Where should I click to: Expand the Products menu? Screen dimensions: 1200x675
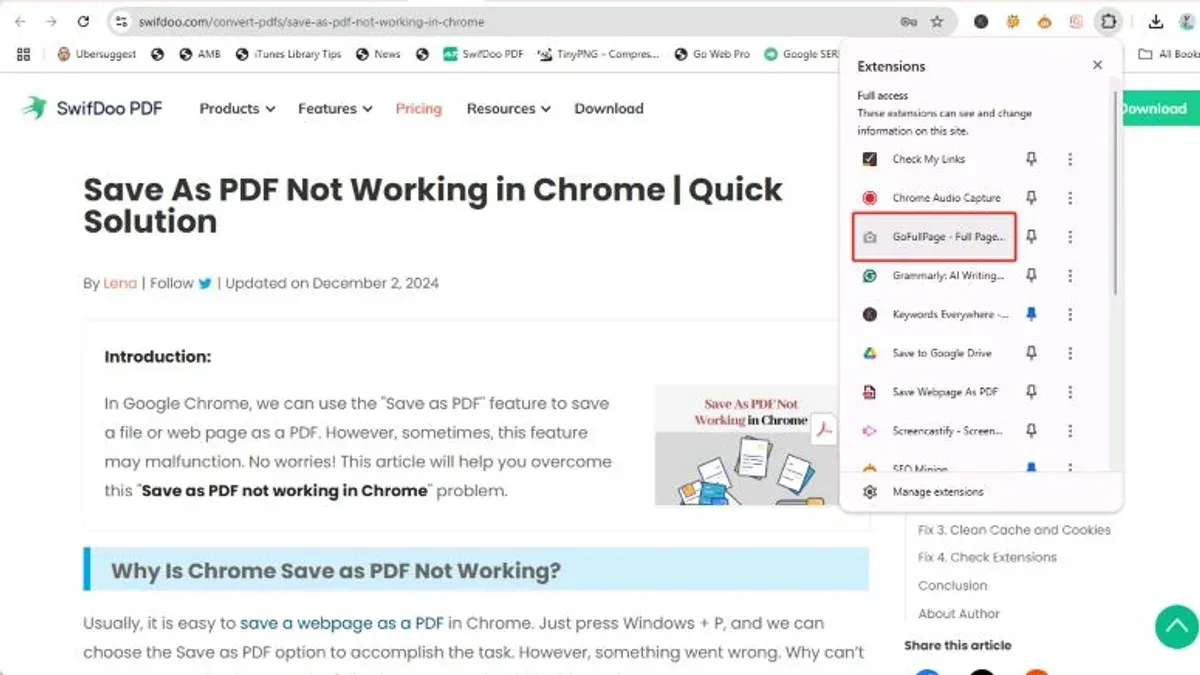pyautogui.click(x=237, y=109)
